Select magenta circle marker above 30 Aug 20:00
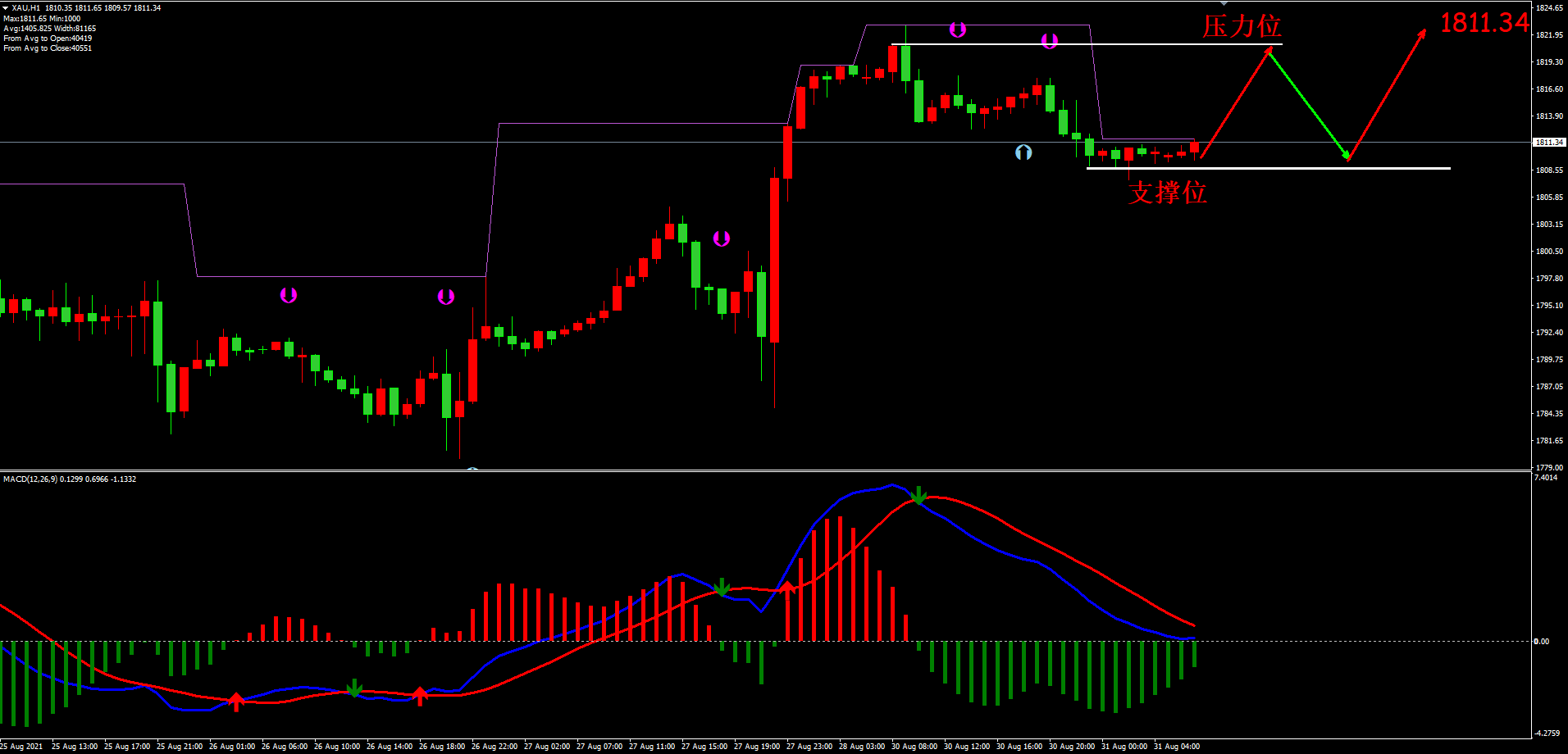This screenshot has height=754, width=1568. (1049, 40)
